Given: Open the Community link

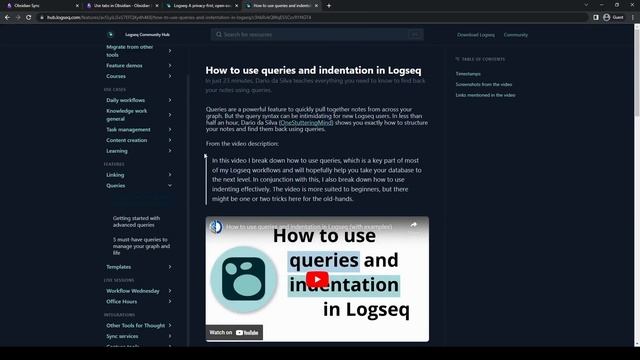Looking at the screenshot, I should (516, 35).
